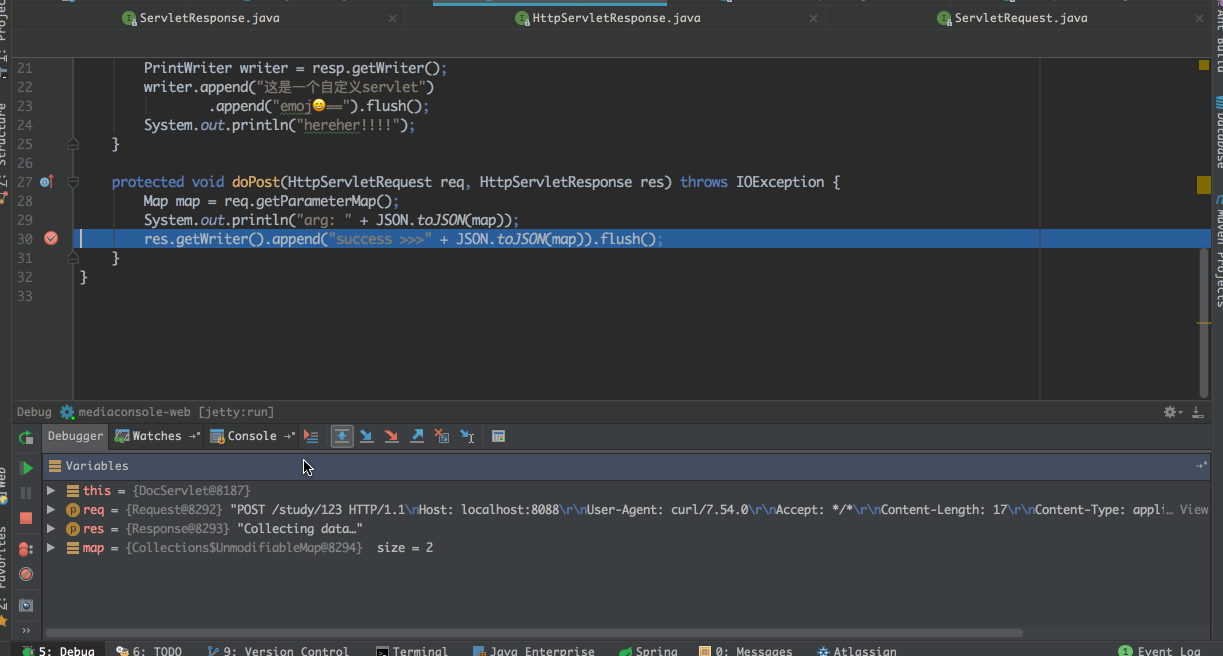Collapse the code block ending at line 25
The width and height of the screenshot is (1223, 656).
click(x=73, y=144)
